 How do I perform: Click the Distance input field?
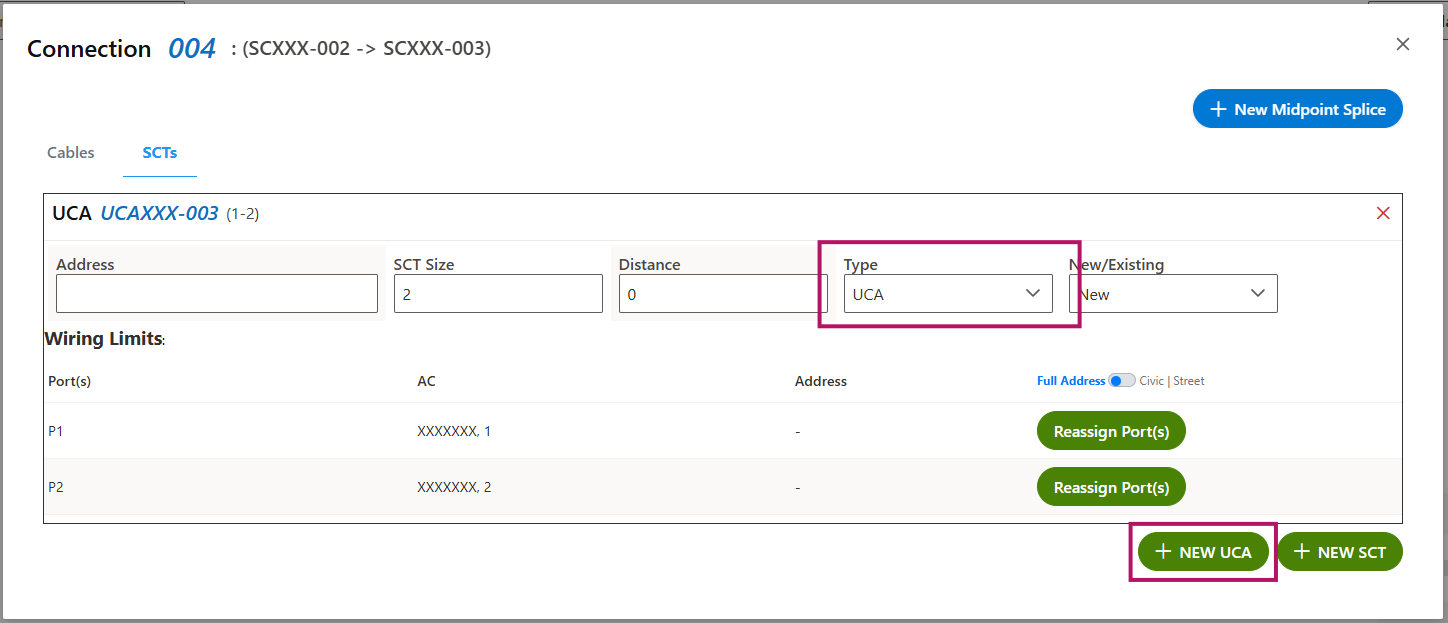point(722,294)
